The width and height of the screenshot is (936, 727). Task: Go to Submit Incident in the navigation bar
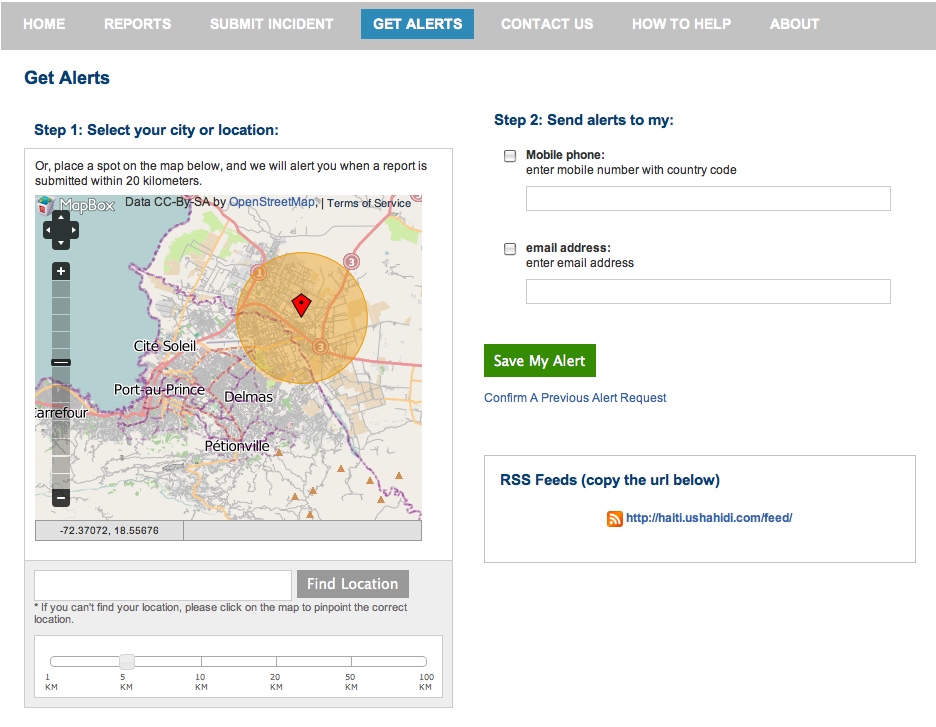[x=271, y=24]
